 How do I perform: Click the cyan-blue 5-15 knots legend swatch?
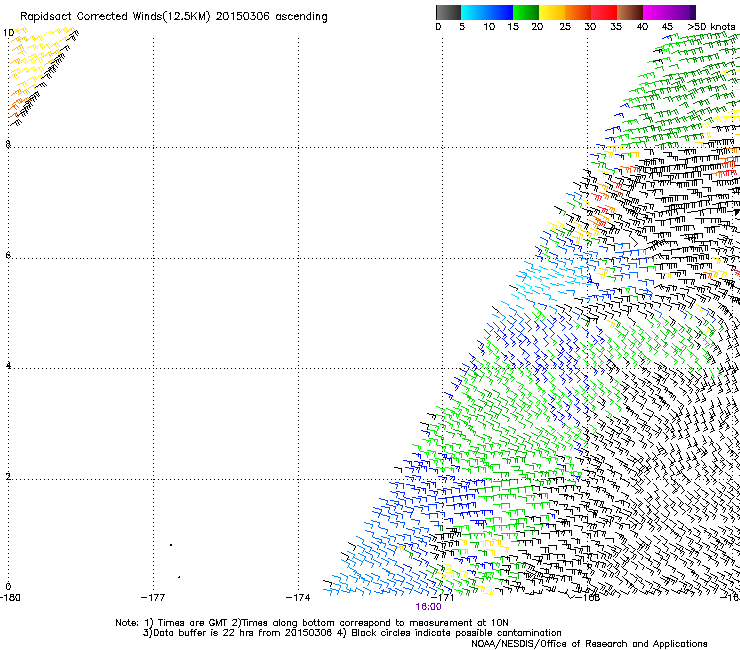pyautogui.click(x=487, y=12)
